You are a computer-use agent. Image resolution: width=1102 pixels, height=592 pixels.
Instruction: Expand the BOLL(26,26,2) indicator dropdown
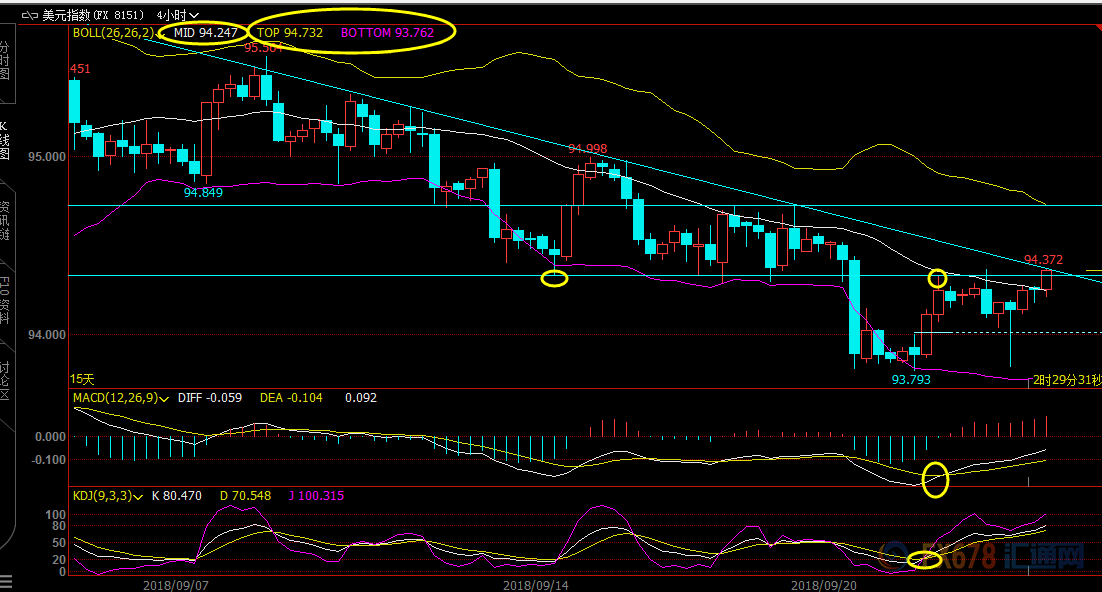point(161,32)
